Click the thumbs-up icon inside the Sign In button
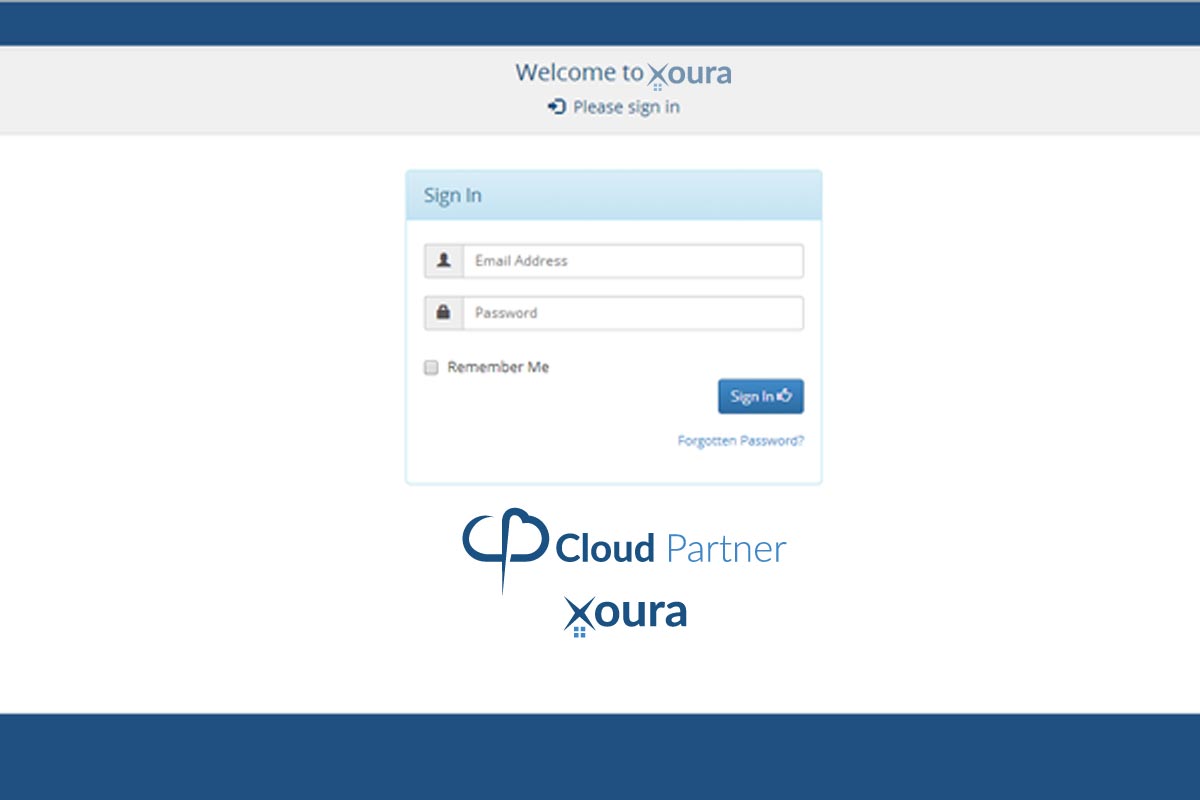The height and width of the screenshot is (800, 1200). pos(786,396)
